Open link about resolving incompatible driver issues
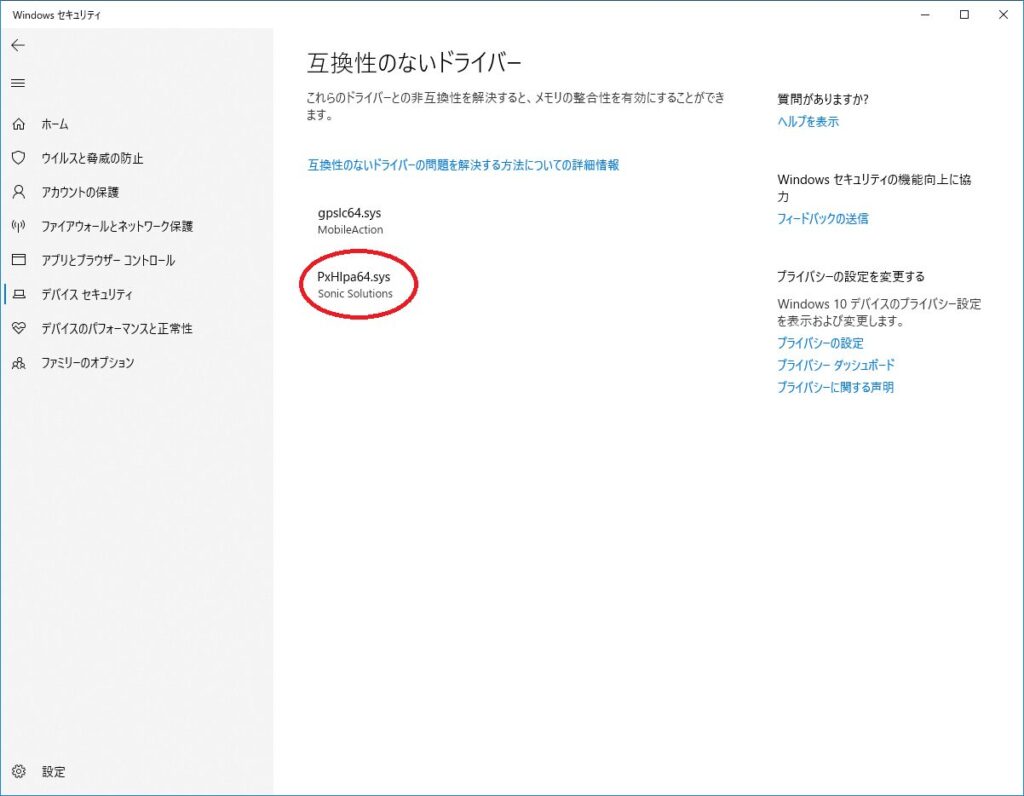This screenshot has width=1024, height=796. tap(463, 165)
